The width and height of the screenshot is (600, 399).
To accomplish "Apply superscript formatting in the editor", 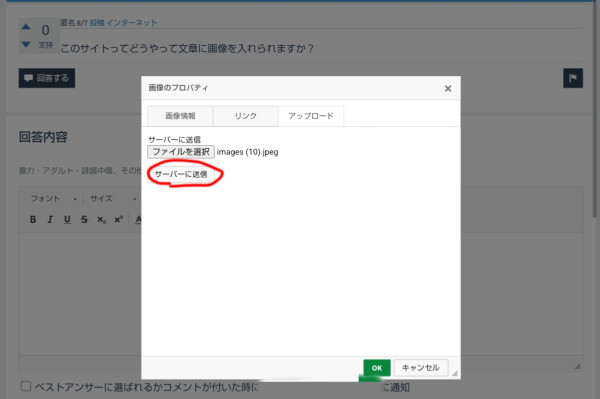I will pos(118,219).
